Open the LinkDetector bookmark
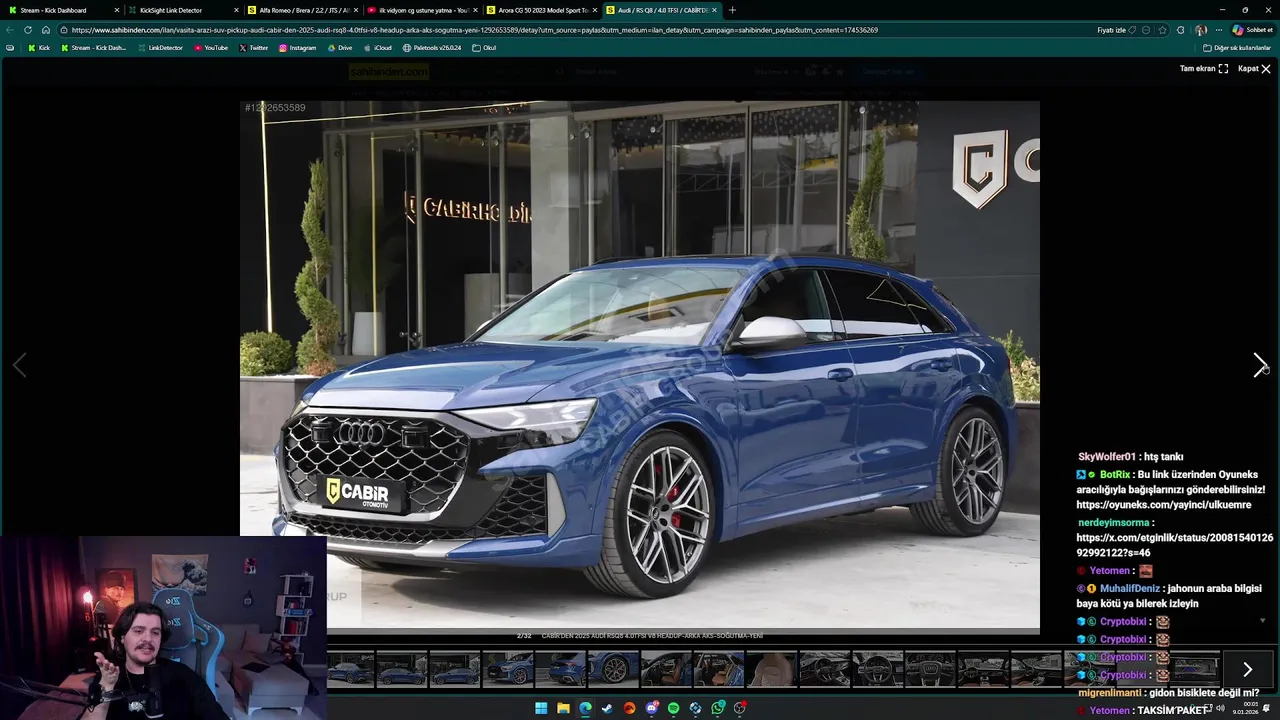 pyautogui.click(x=160, y=48)
